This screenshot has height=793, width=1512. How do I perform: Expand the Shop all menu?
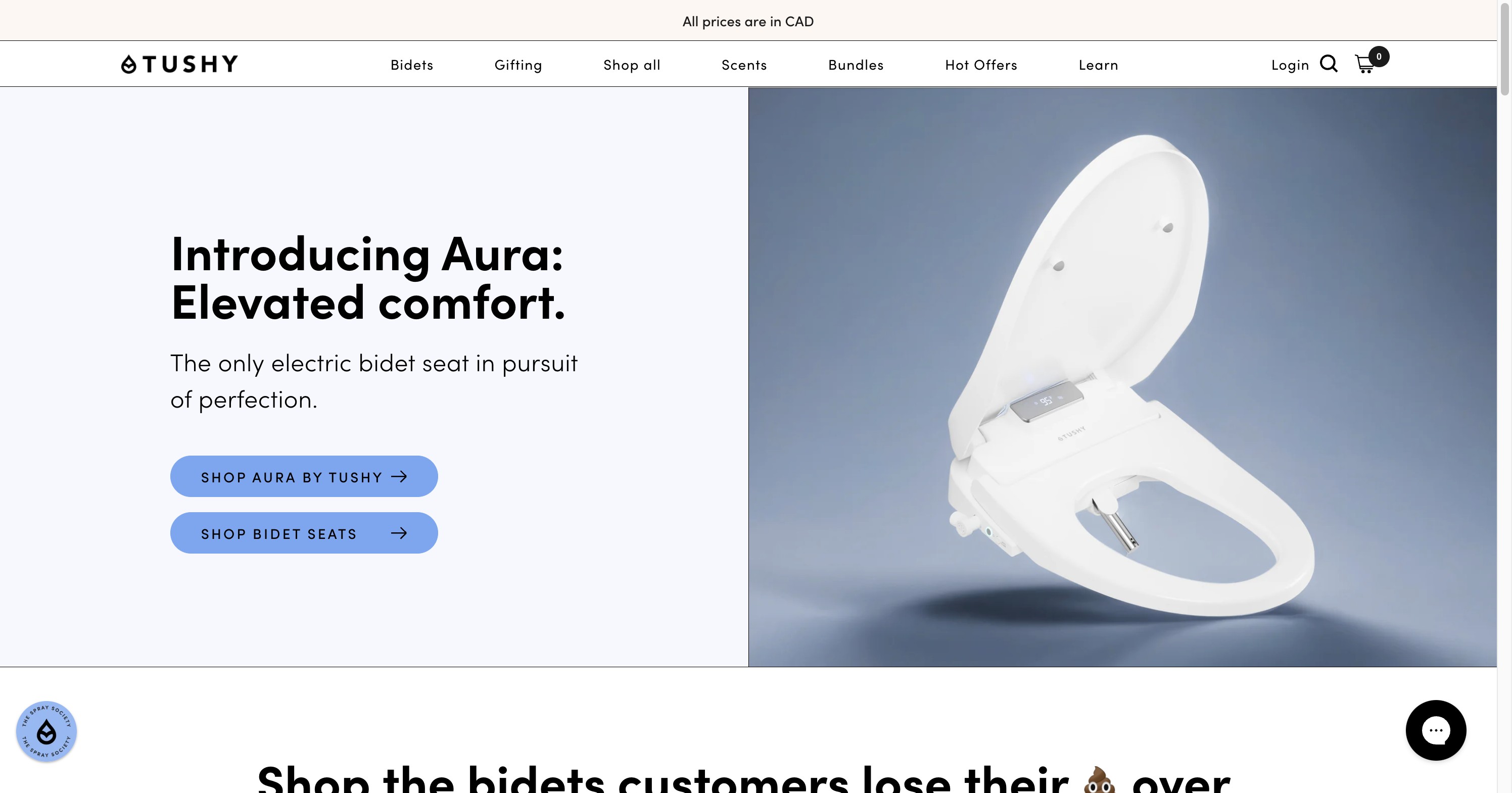pos(632,65)
